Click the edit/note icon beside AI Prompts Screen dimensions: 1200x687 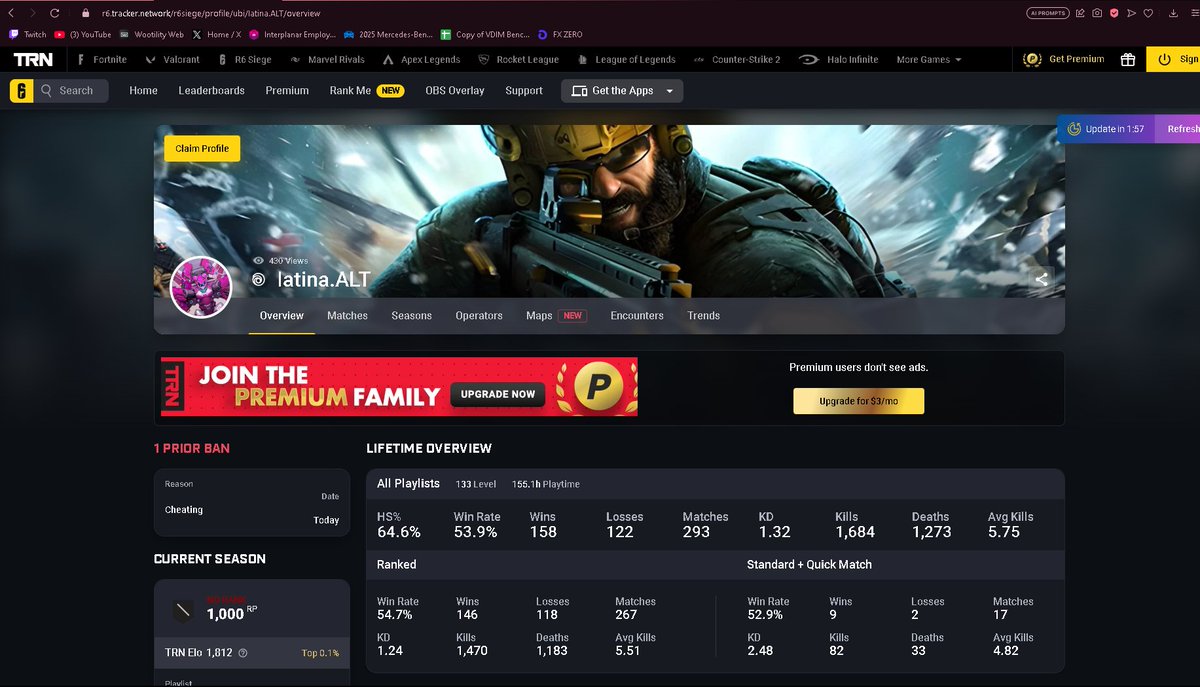coord(1080,13)
